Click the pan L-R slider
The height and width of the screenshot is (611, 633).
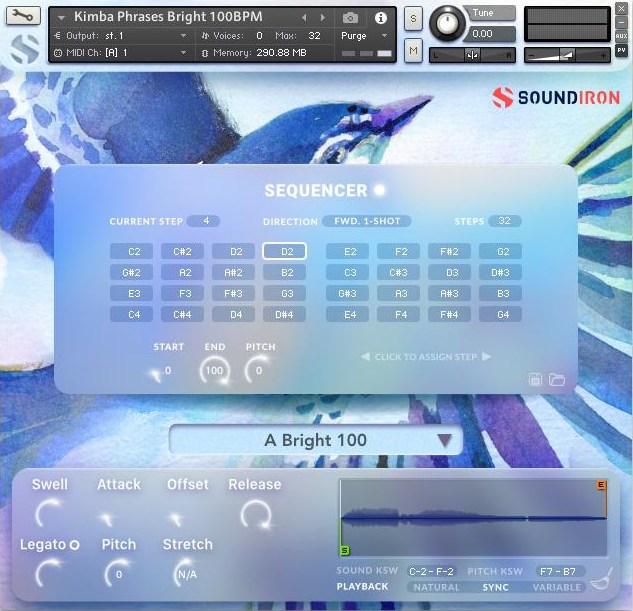(x=472, y=55)
